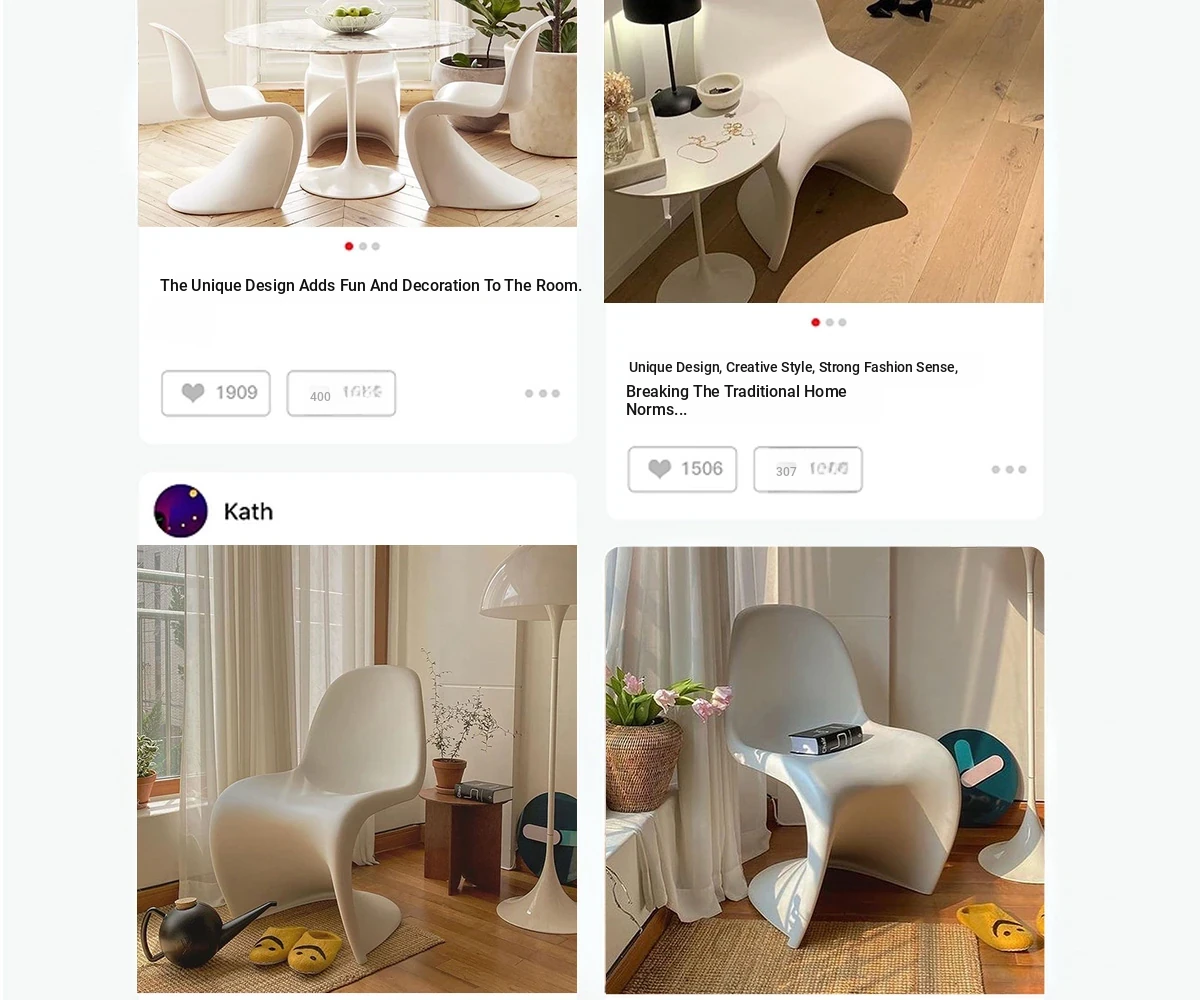Open the Kath username link

(248, 511)
